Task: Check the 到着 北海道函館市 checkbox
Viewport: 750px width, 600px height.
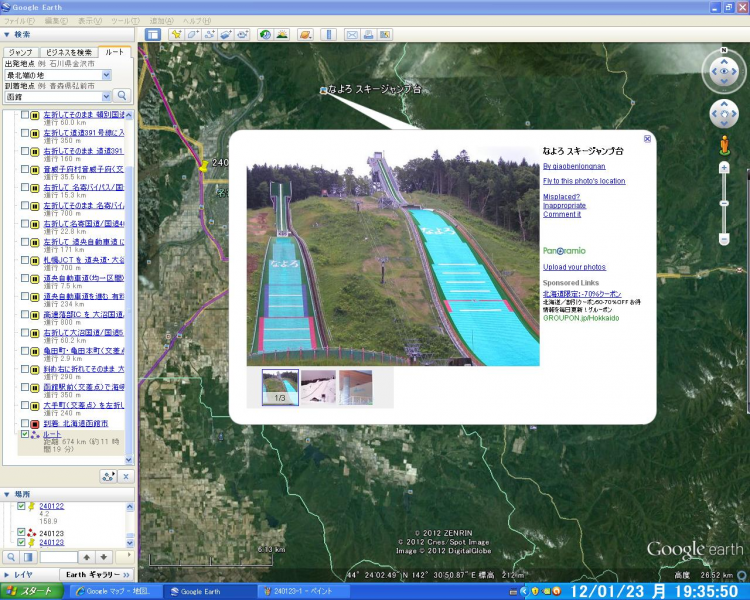Action: click(x=25, y=423)
